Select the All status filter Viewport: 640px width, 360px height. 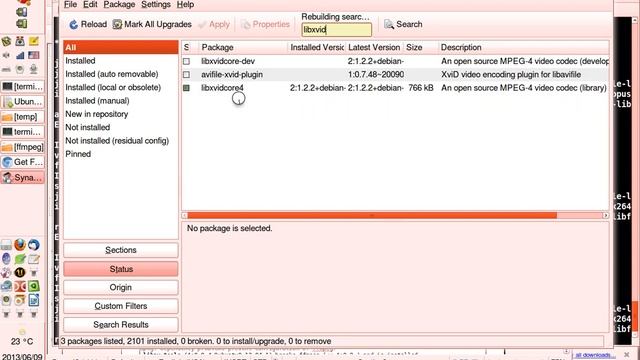point(121,47)
